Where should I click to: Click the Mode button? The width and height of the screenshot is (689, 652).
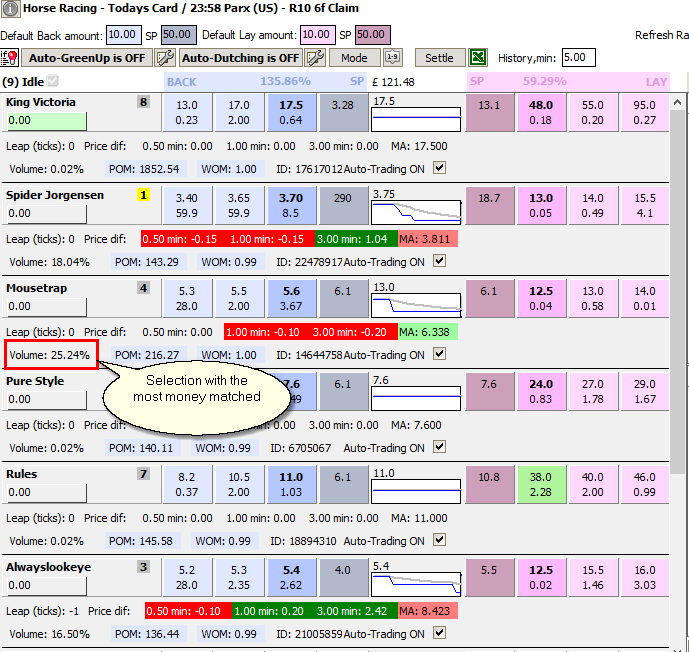(x=355, y=58)
